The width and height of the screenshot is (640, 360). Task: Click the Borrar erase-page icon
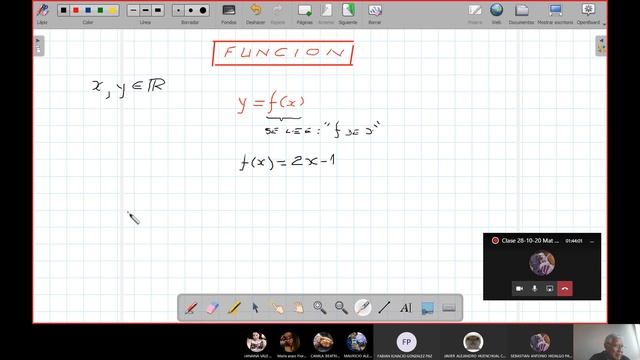375,10
